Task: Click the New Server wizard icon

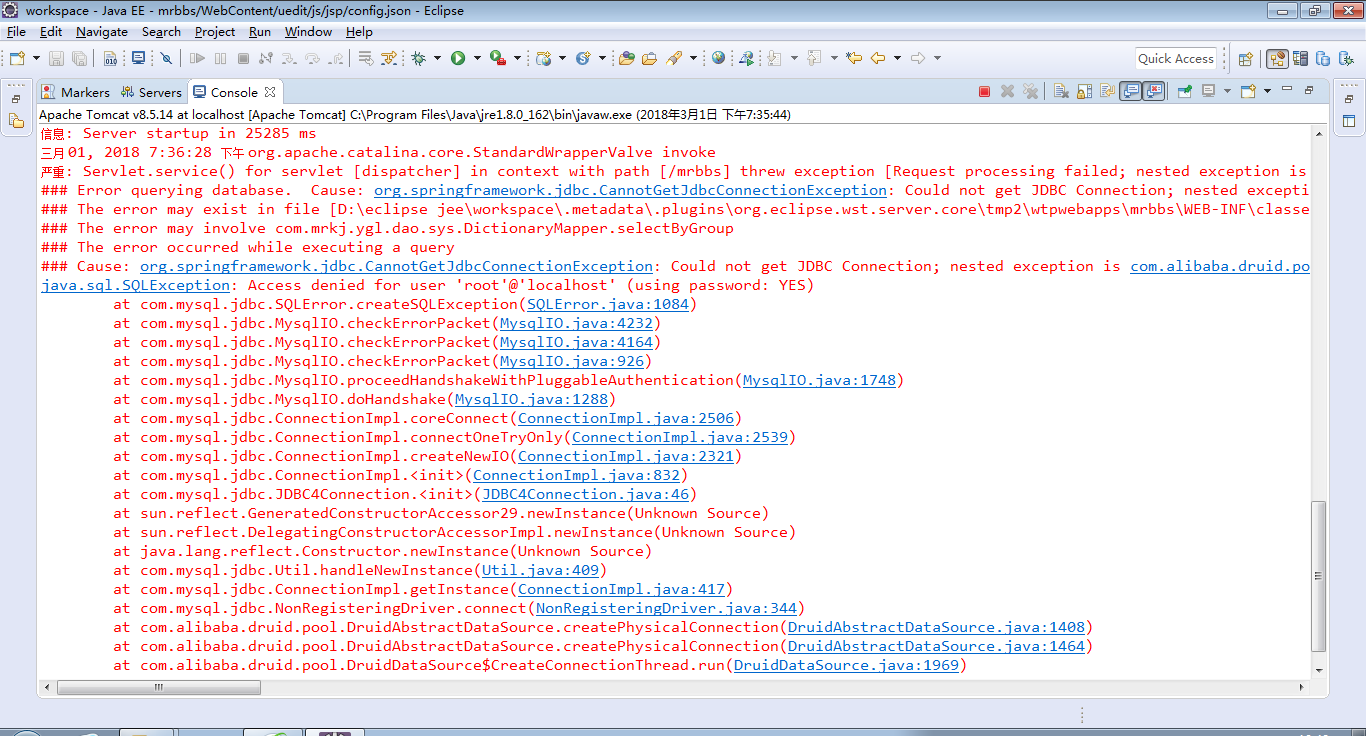Action: click(583, 58)
